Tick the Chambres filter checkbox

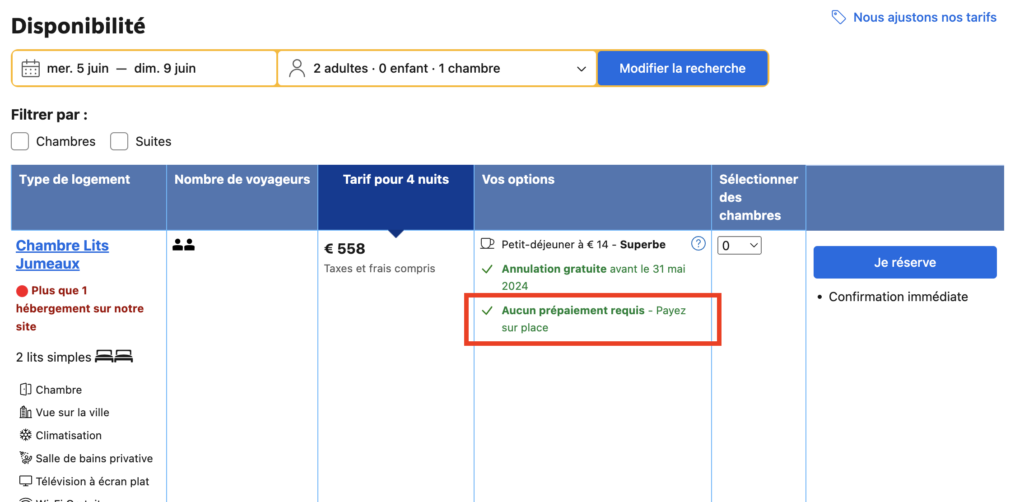pos(20,141)
